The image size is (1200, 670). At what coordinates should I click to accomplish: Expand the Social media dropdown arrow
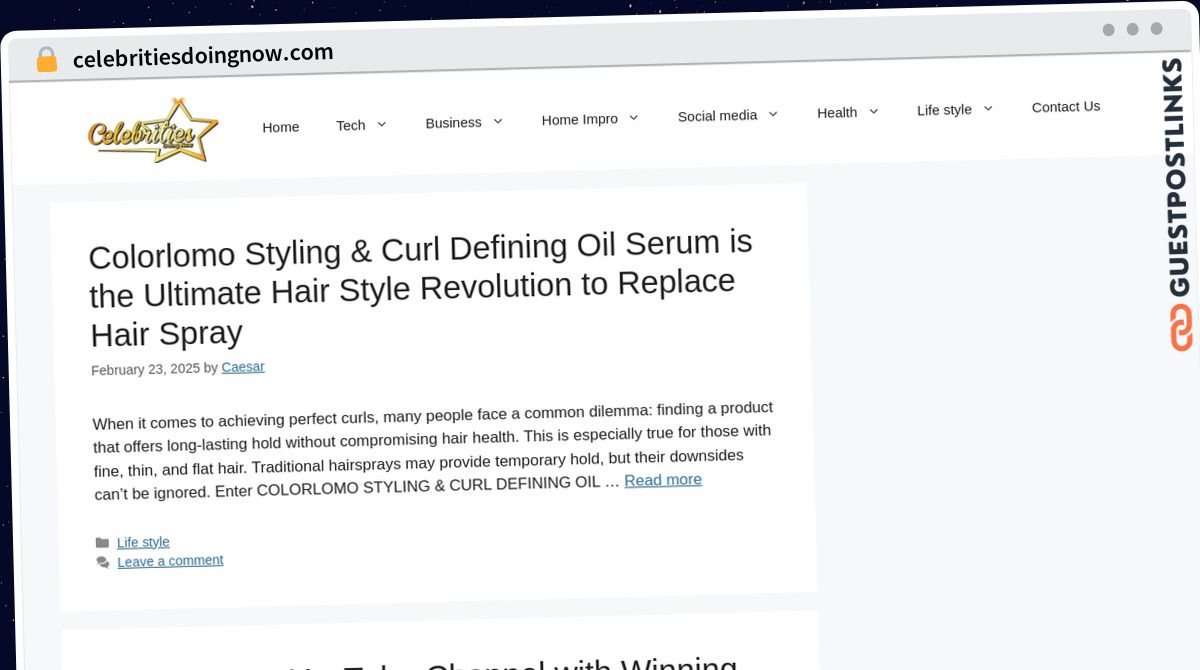(x=772, y=114)
